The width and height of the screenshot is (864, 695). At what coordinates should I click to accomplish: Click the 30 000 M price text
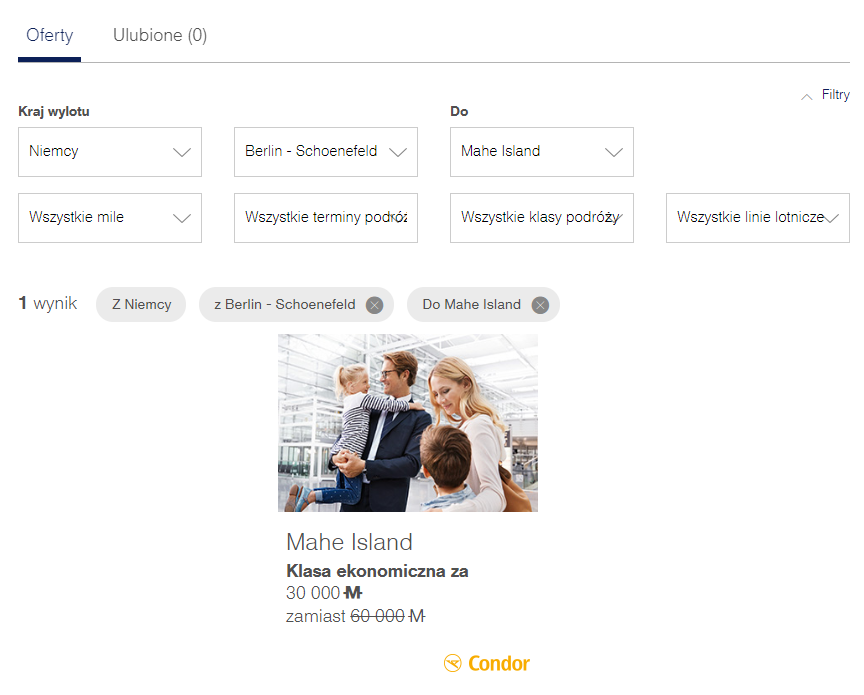tap(324, 593)
